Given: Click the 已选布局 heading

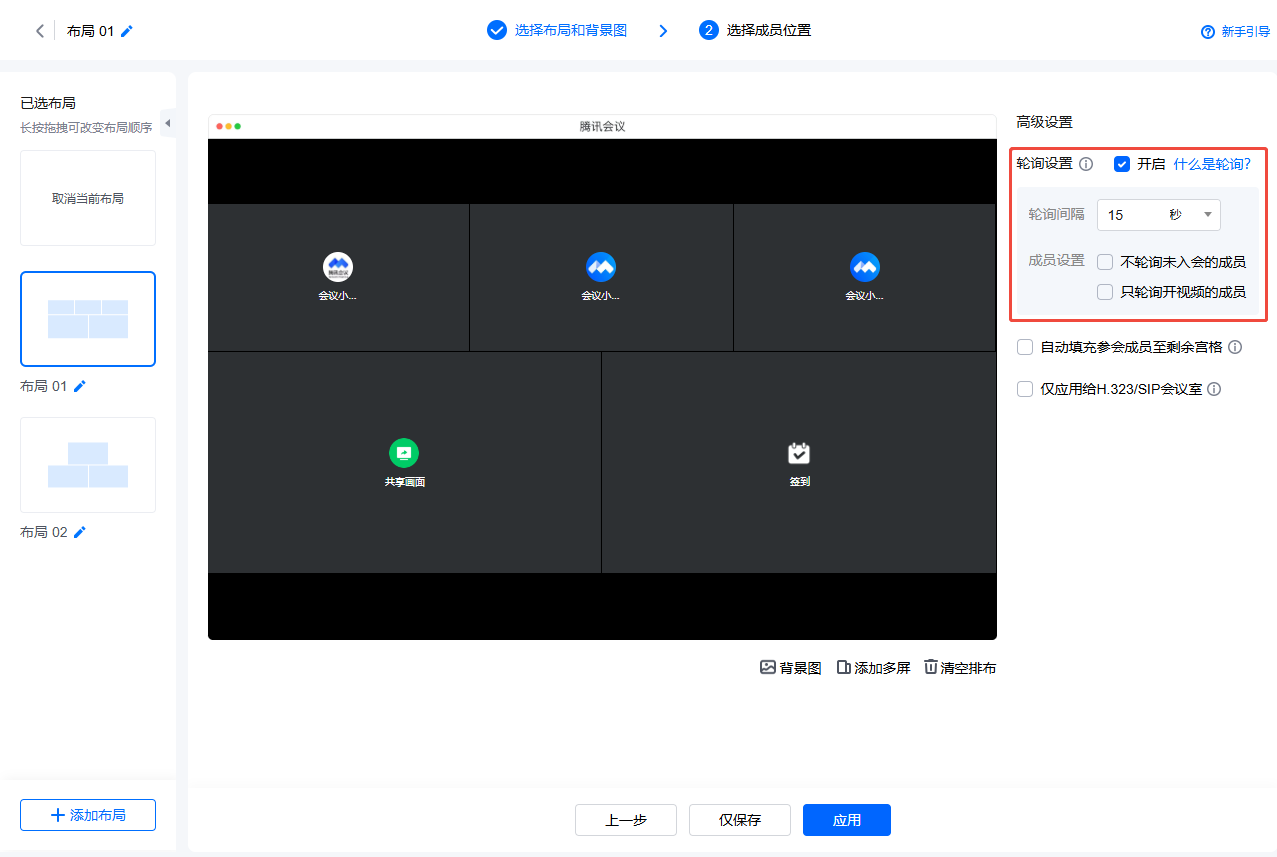Looking at the screenshot, I should (48, 103).
